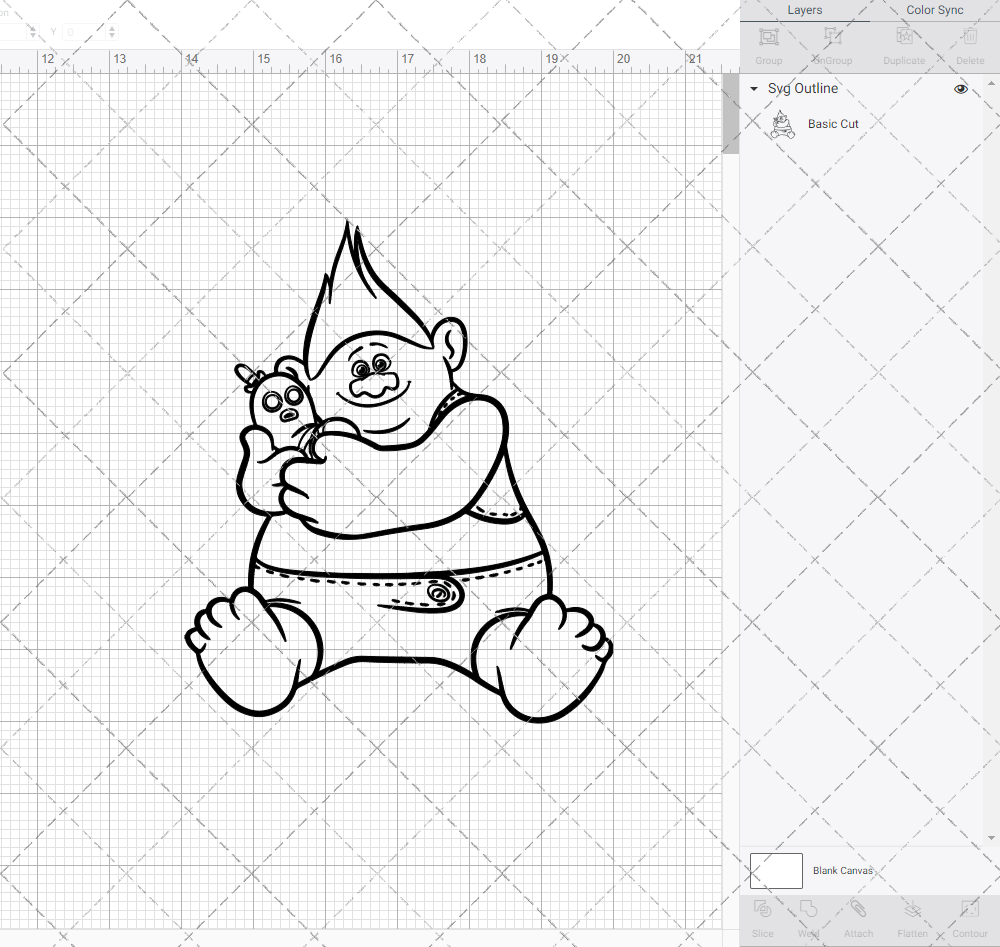Select the Basic Cut layer label
This screenshot has height=947, width=1000.
[x=833, y=124]
